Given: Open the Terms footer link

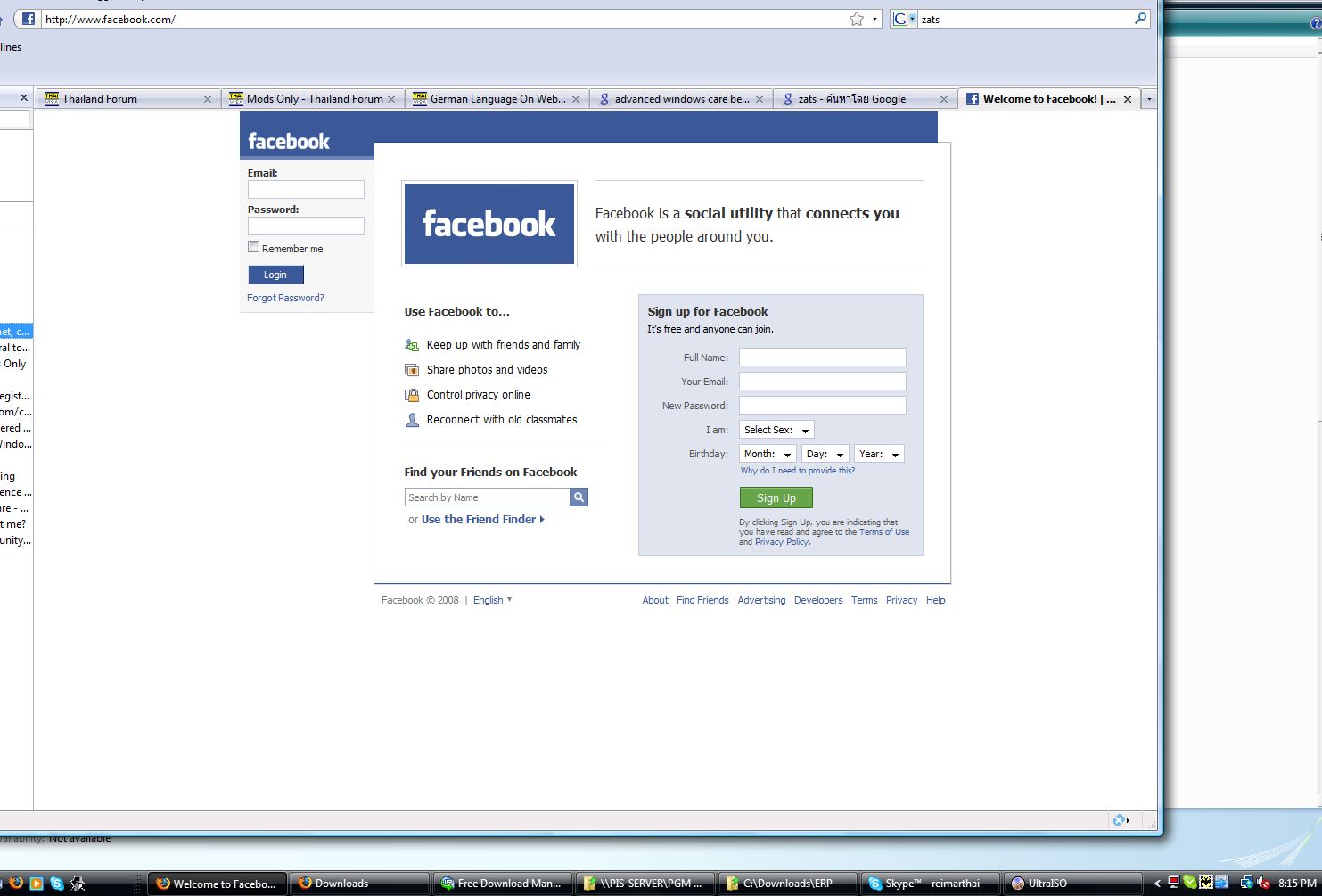Looking at the screenshot, I should [x=864, y=600].
